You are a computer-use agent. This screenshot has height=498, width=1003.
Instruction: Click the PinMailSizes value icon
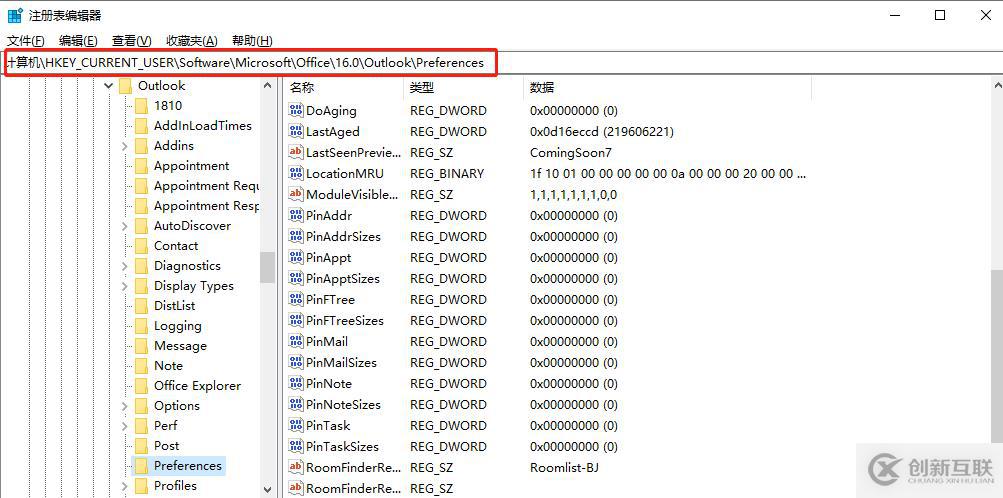(x=296, y=362)
